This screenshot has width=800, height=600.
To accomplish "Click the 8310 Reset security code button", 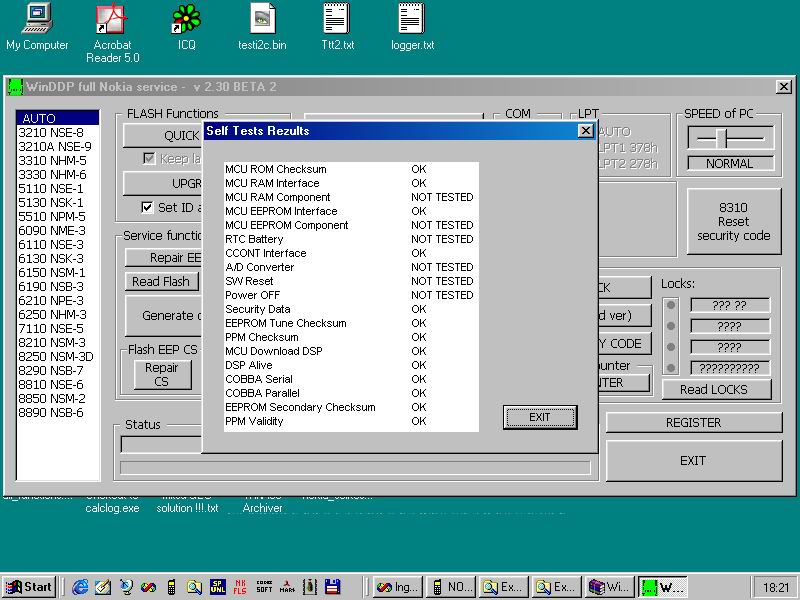I will pos(734,221).
